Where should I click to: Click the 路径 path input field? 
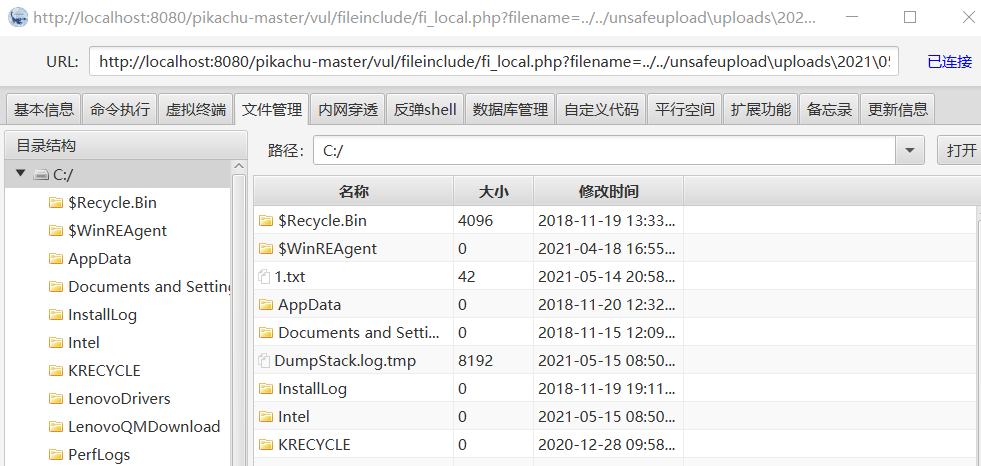605,151
